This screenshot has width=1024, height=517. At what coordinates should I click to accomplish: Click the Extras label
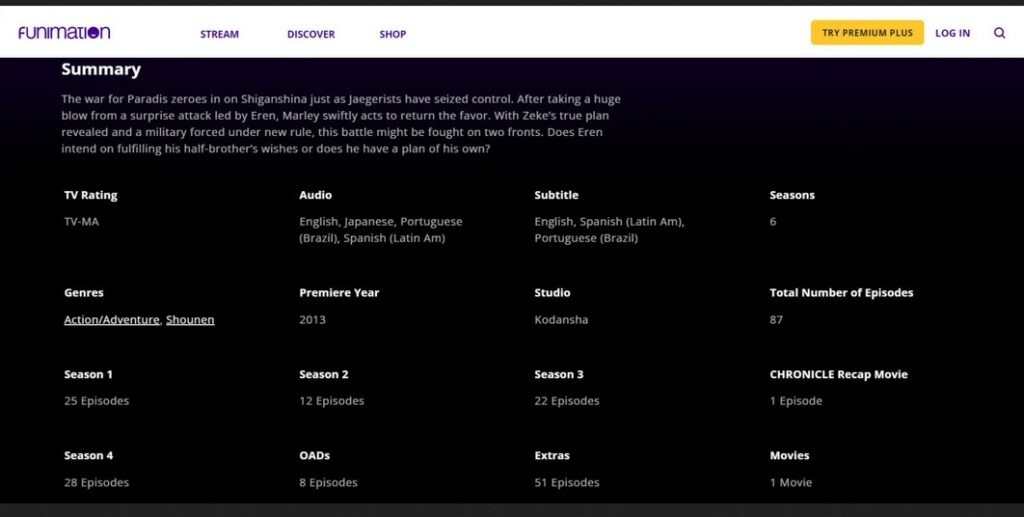552,456
